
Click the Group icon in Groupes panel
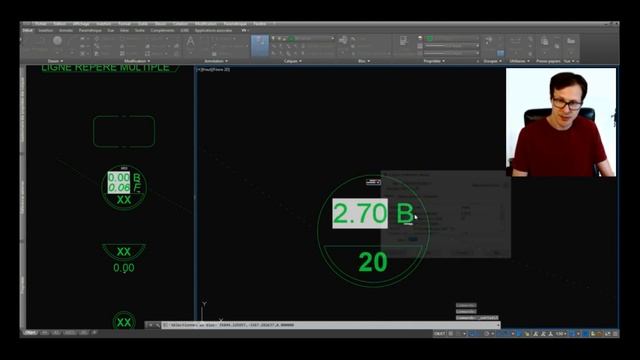coord(488,40)
